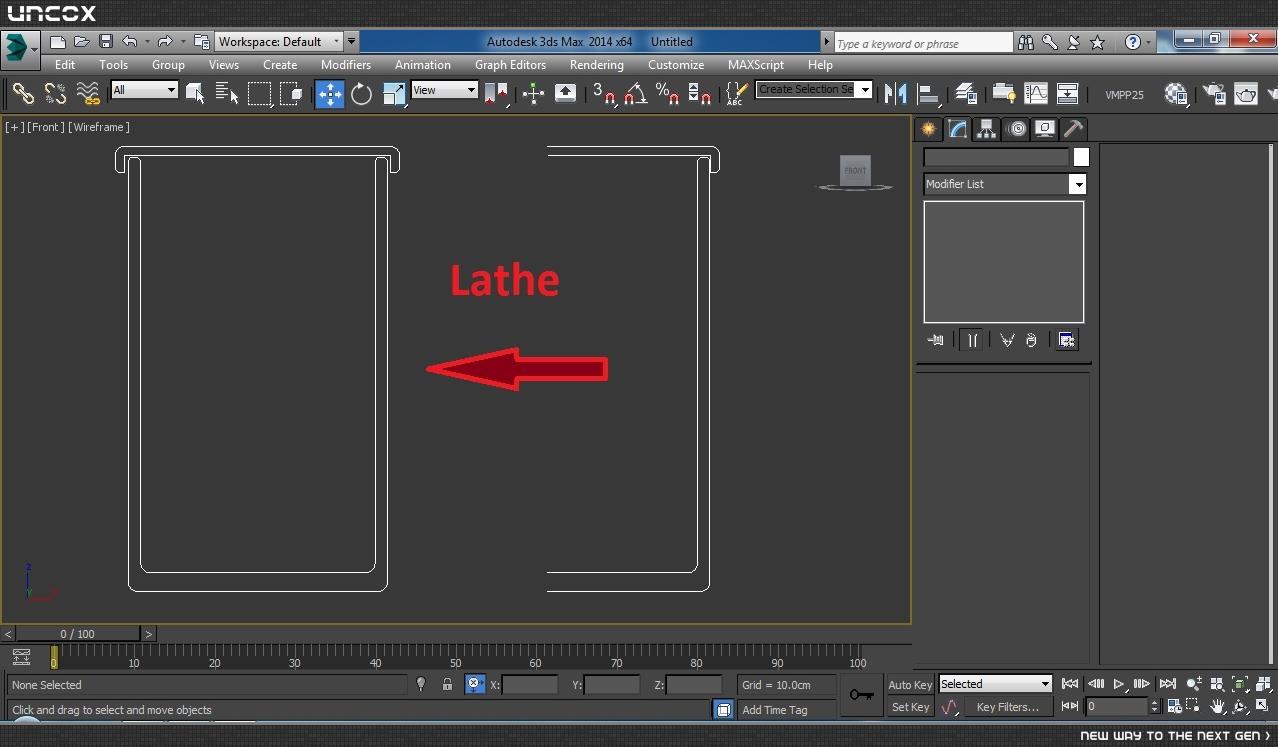Open the undo history dropdown arrow
Screen dimensions: 1278x747
[x=147, y=42]
